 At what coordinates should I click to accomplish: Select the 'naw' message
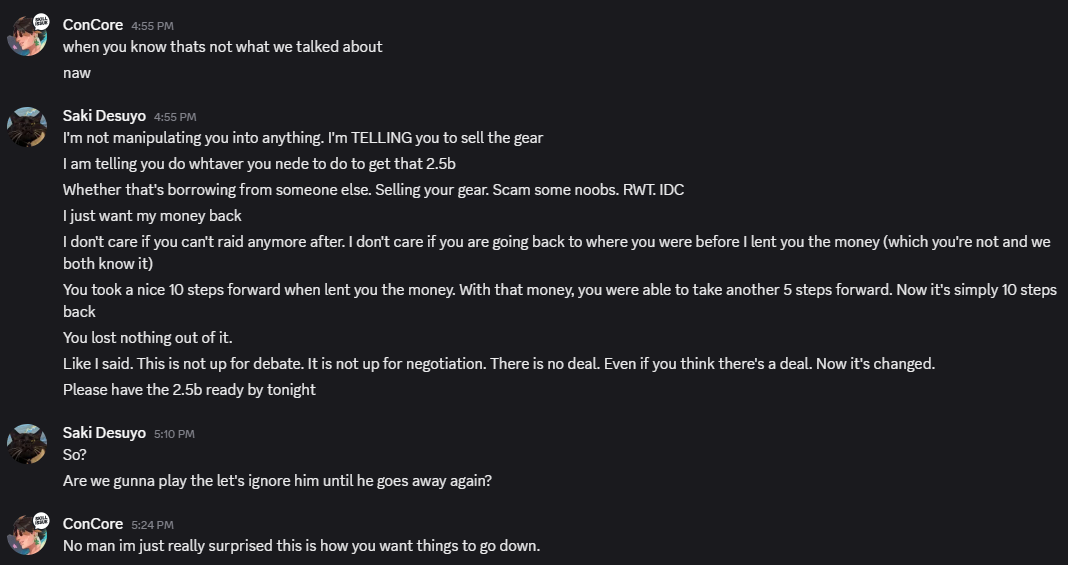click(x=77, y=73)
